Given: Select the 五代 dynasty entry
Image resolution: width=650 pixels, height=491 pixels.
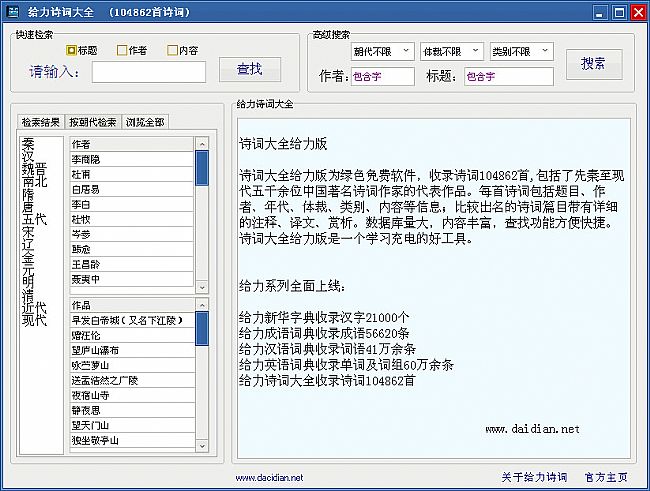Looking at the screenshot, I should pos(34,219).
